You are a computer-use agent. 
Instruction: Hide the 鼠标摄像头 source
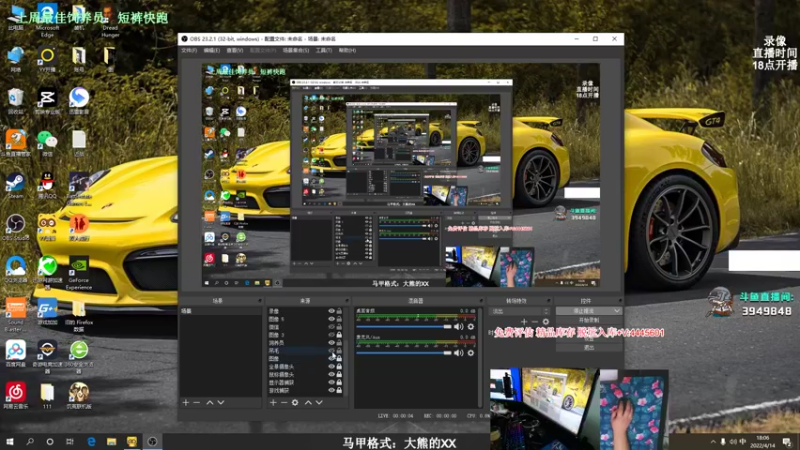pyautogui.click(x=331, y=374)
